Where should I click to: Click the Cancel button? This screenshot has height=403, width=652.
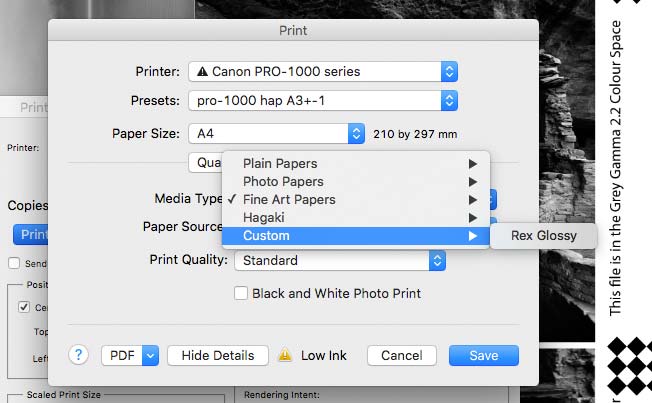[x=402, y=356]
